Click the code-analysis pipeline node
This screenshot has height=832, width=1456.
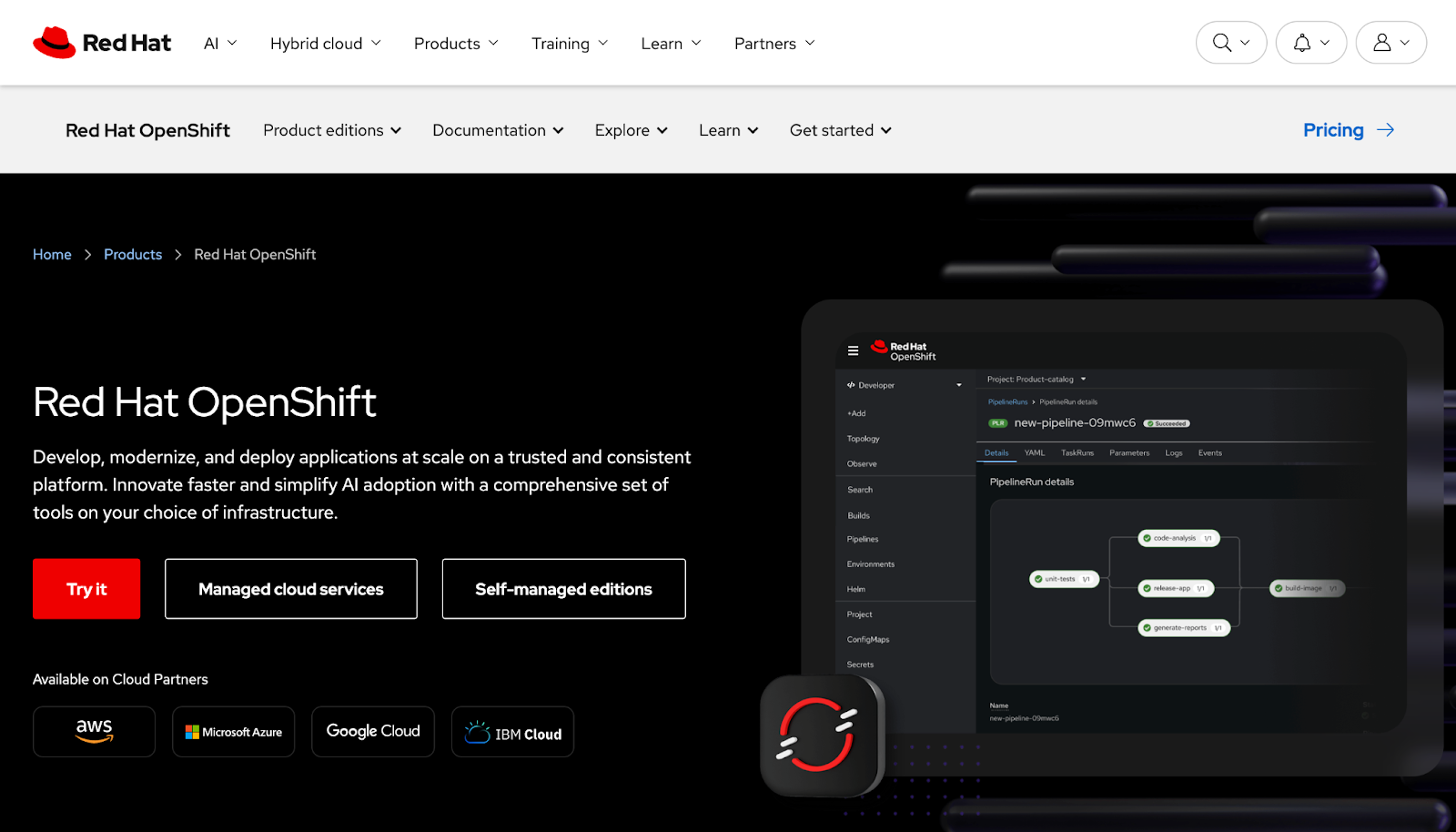1178,538
